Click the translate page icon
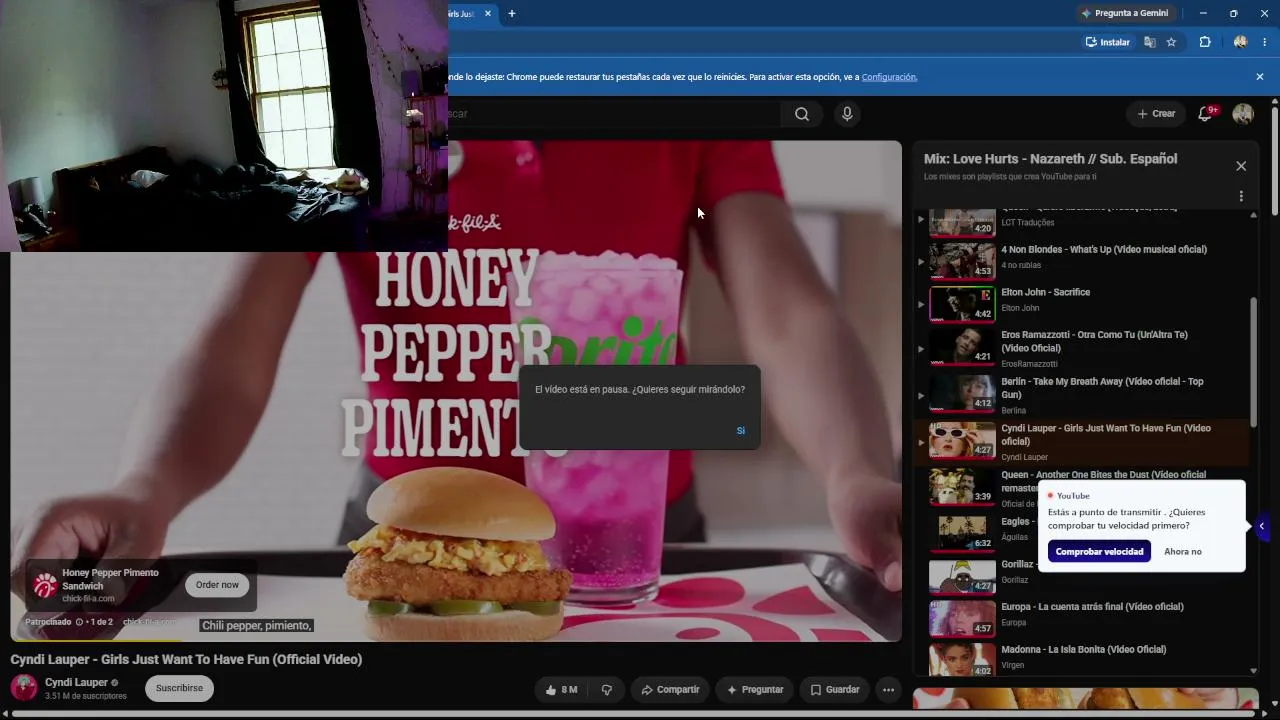 click(x=1150, y=42)
